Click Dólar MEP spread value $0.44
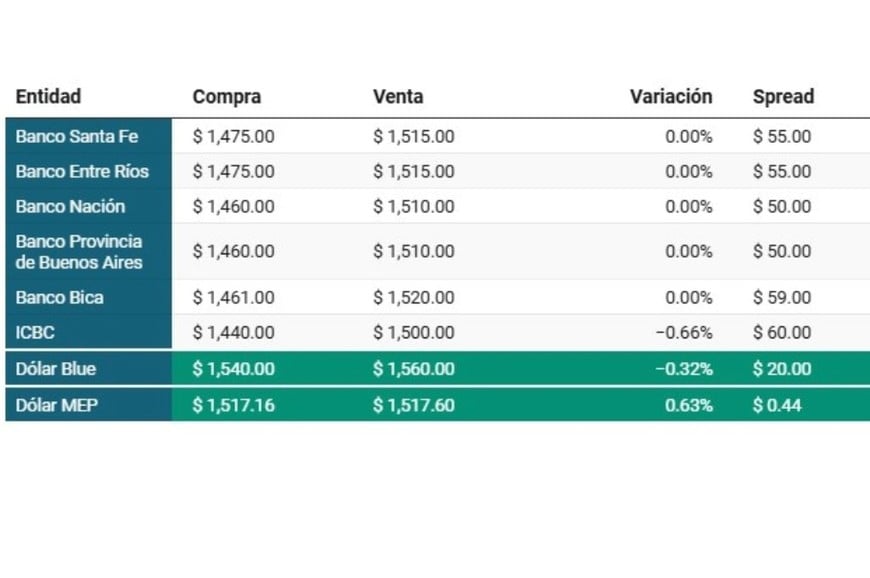 (777, 405)
